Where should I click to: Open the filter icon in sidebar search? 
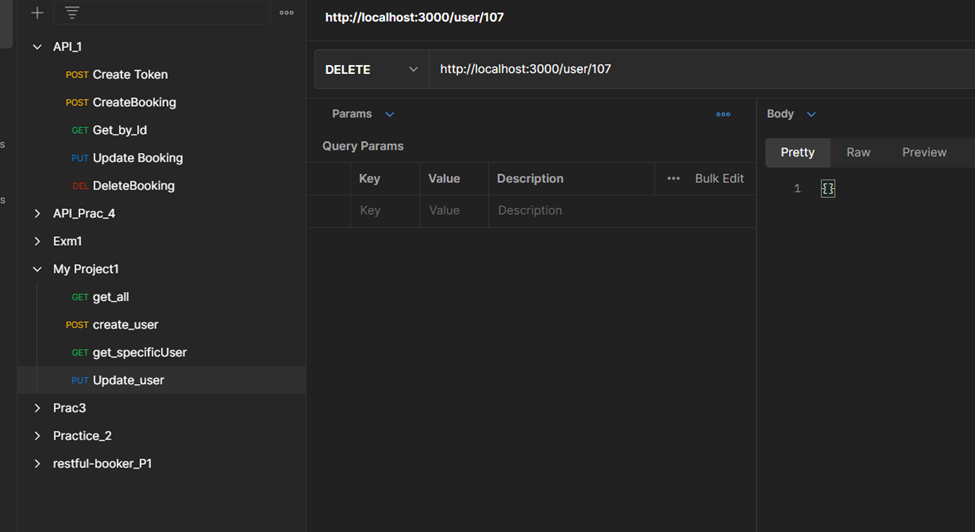click(x=72, y=12)
